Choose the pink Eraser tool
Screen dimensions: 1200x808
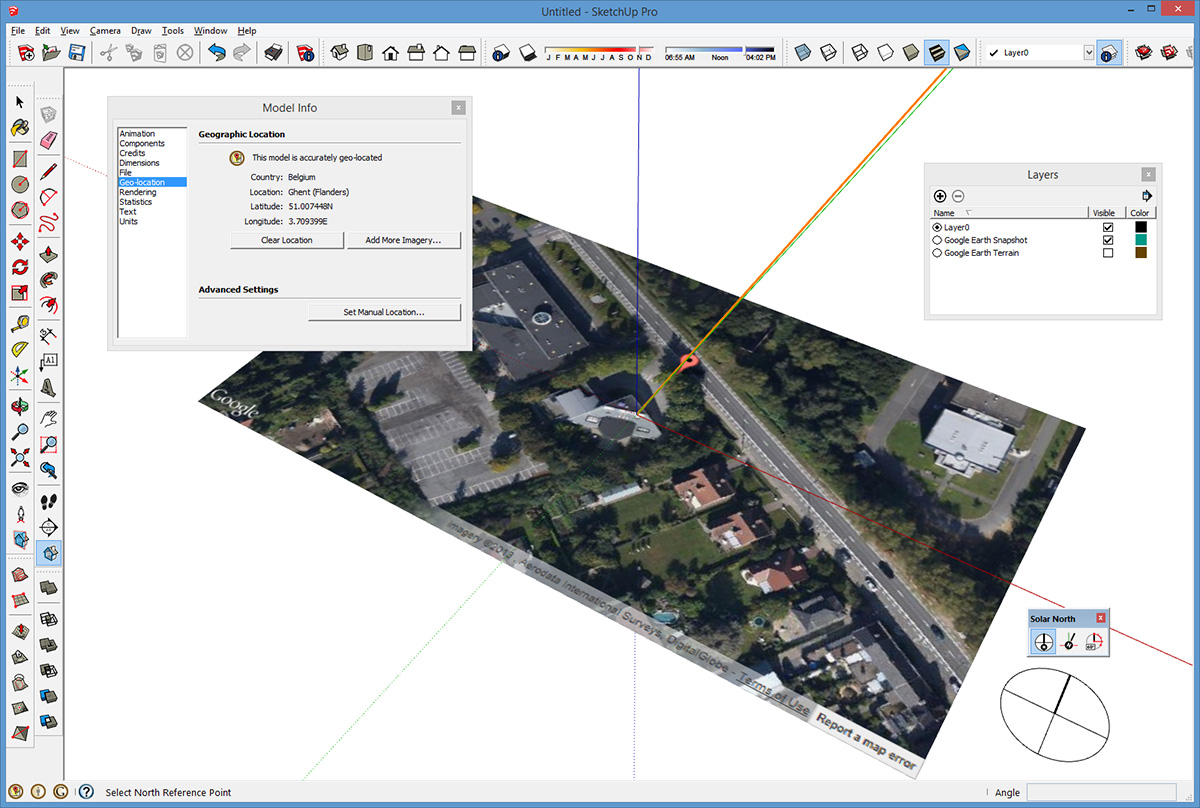point(48,140)
